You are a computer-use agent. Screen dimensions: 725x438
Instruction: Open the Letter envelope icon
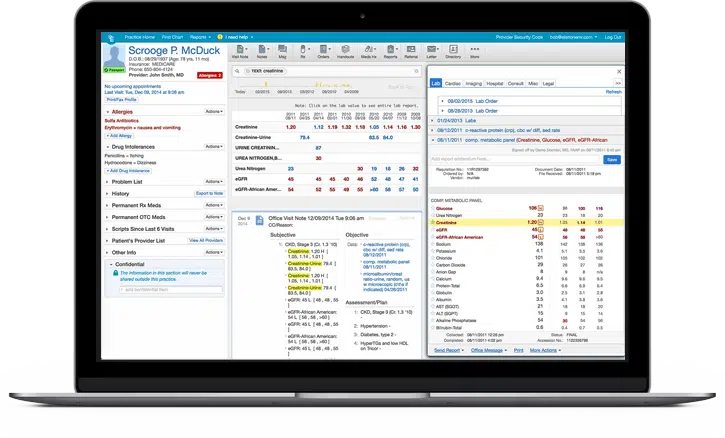432,51
